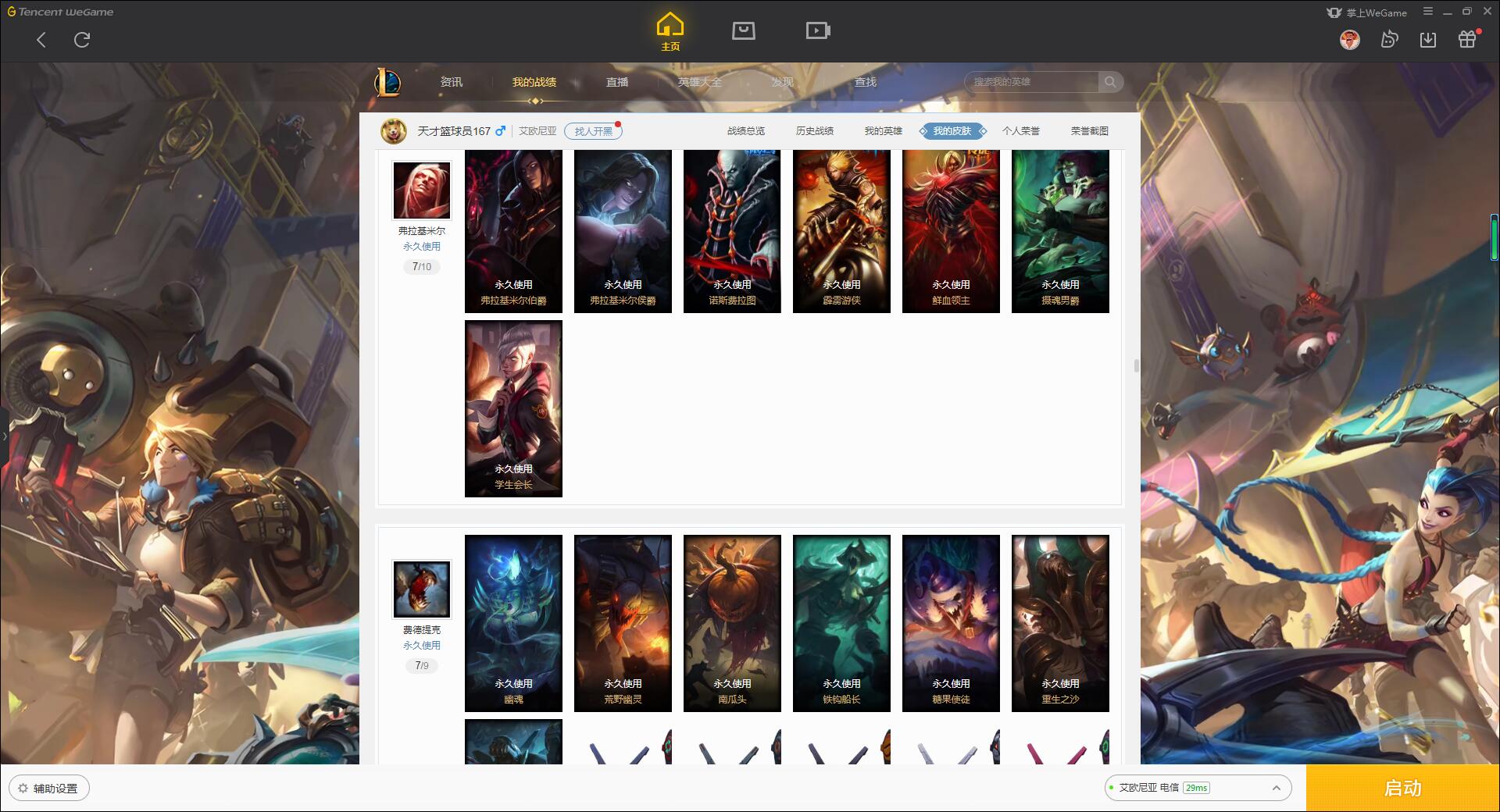Viewport: 1500px width, 812px height.
Task: Open the 鲜血领主 skin card
Action: [951, 231]
